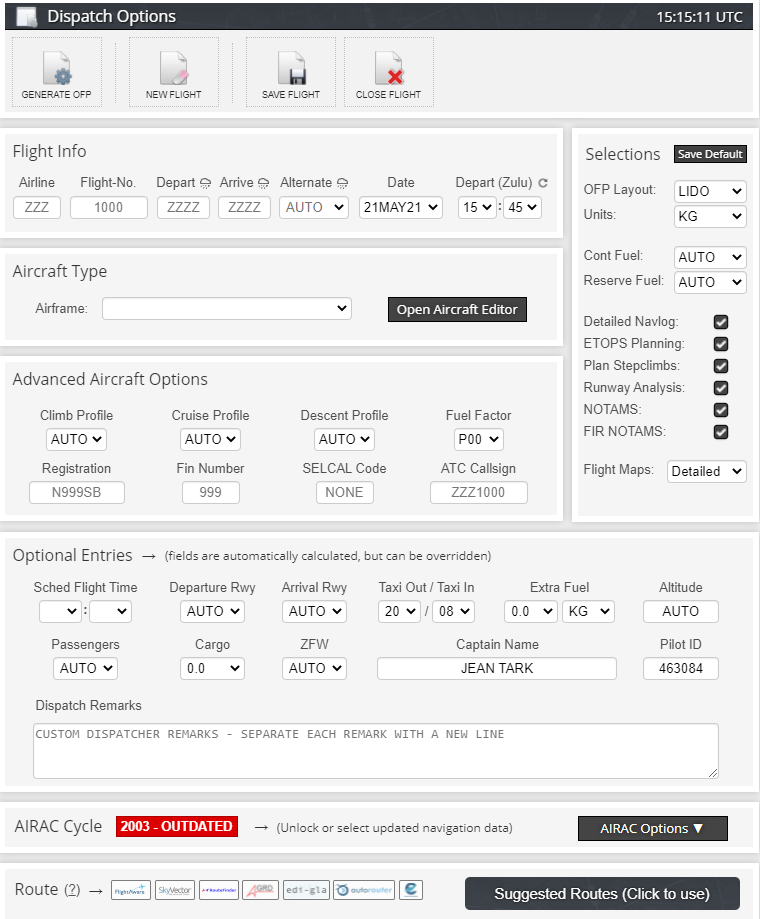Screen dimensions: 760x919
Task: Click the New Flight icon
Action: point(174,70)
